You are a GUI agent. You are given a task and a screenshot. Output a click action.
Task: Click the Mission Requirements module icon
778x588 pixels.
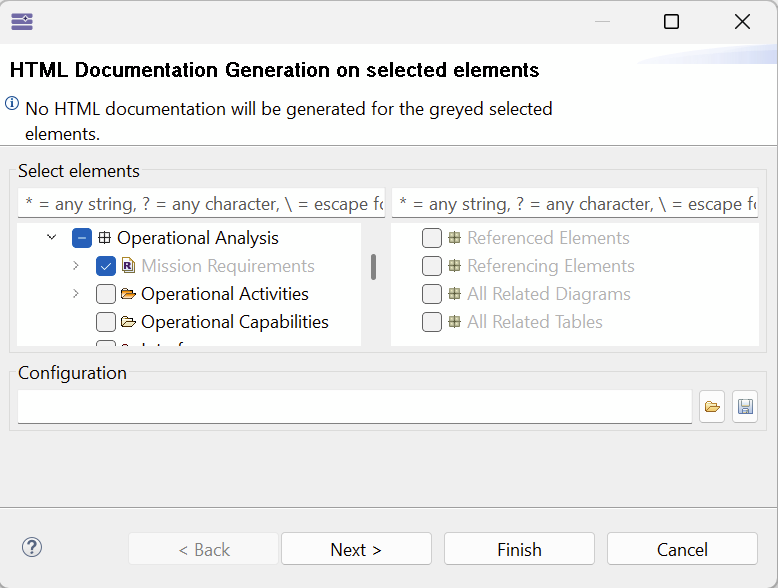[x=128, y=266]
